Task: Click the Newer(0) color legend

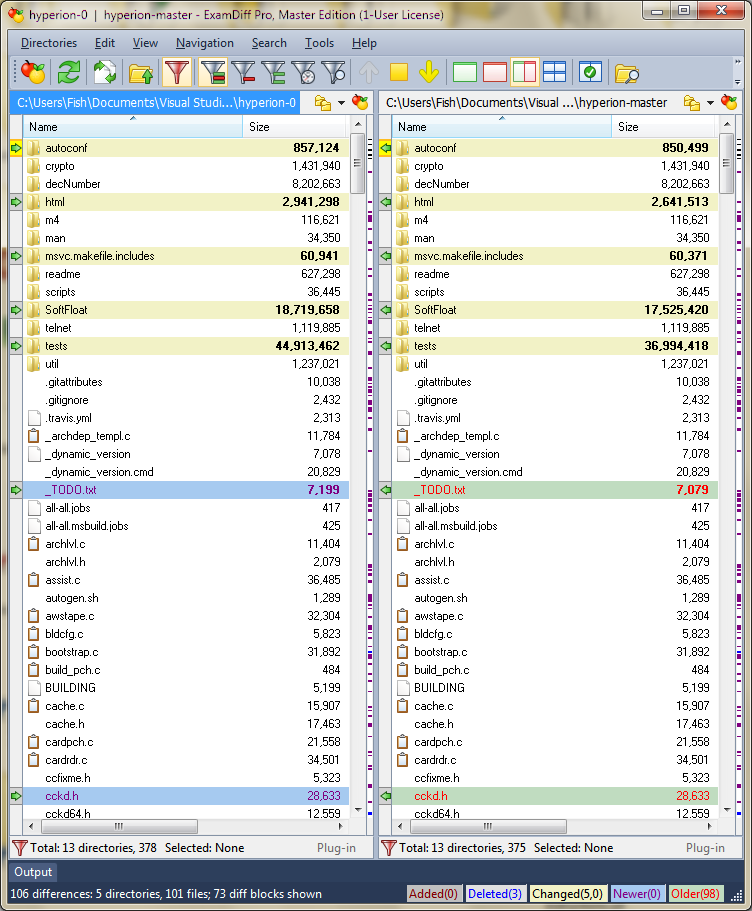Action: click(636, 894)
